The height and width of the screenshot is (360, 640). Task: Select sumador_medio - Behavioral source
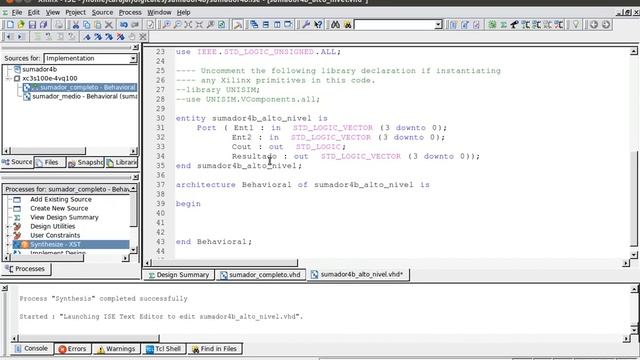pos(80,96)
